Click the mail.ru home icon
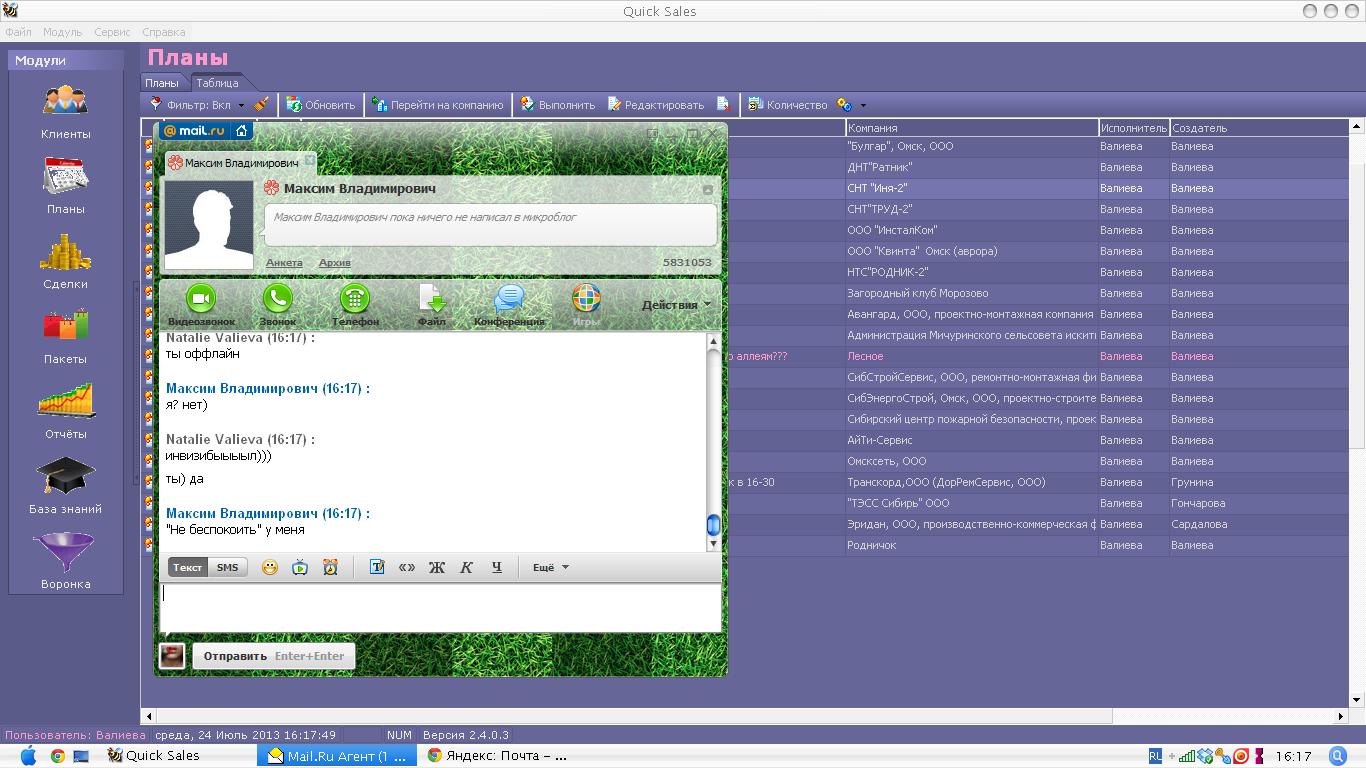This screenshot has width=1366, height=768. tap(242, 130)
